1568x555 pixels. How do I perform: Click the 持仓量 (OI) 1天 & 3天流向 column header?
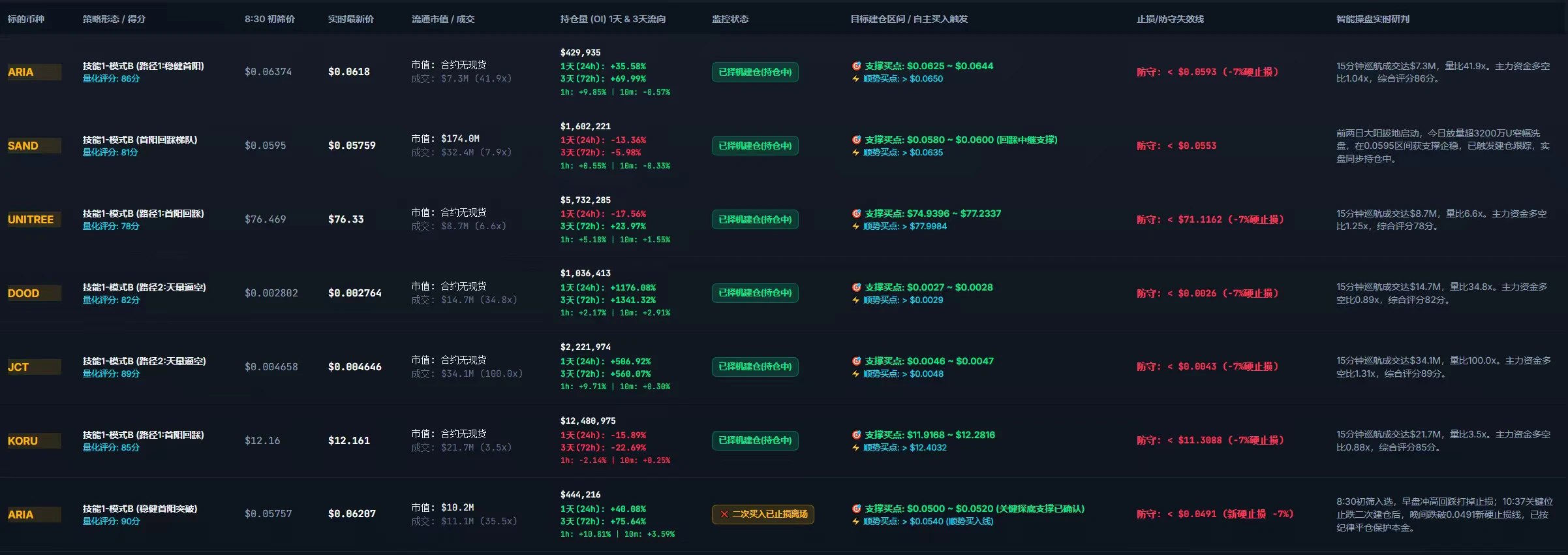point(613,19)
